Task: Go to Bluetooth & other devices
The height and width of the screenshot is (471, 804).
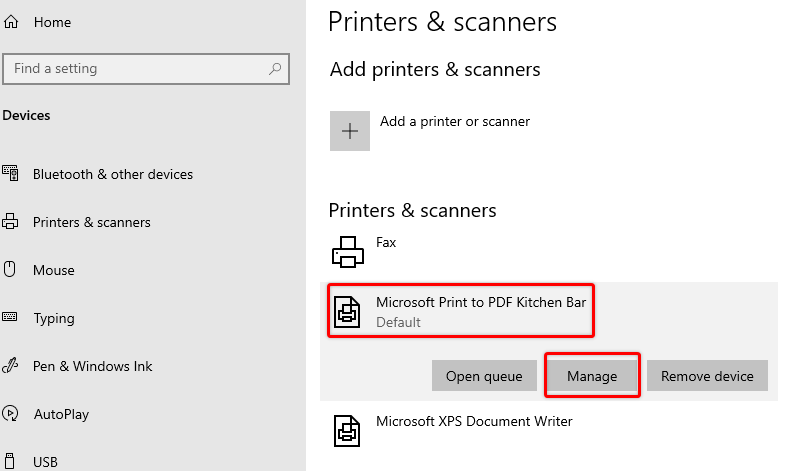Action: click(113, 174)
